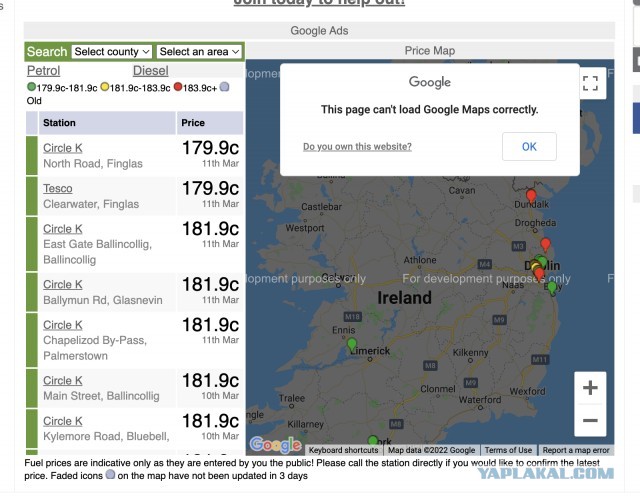Switch to the Petrol prices tab
640x503 pixels.
click(x=44, y=71)
